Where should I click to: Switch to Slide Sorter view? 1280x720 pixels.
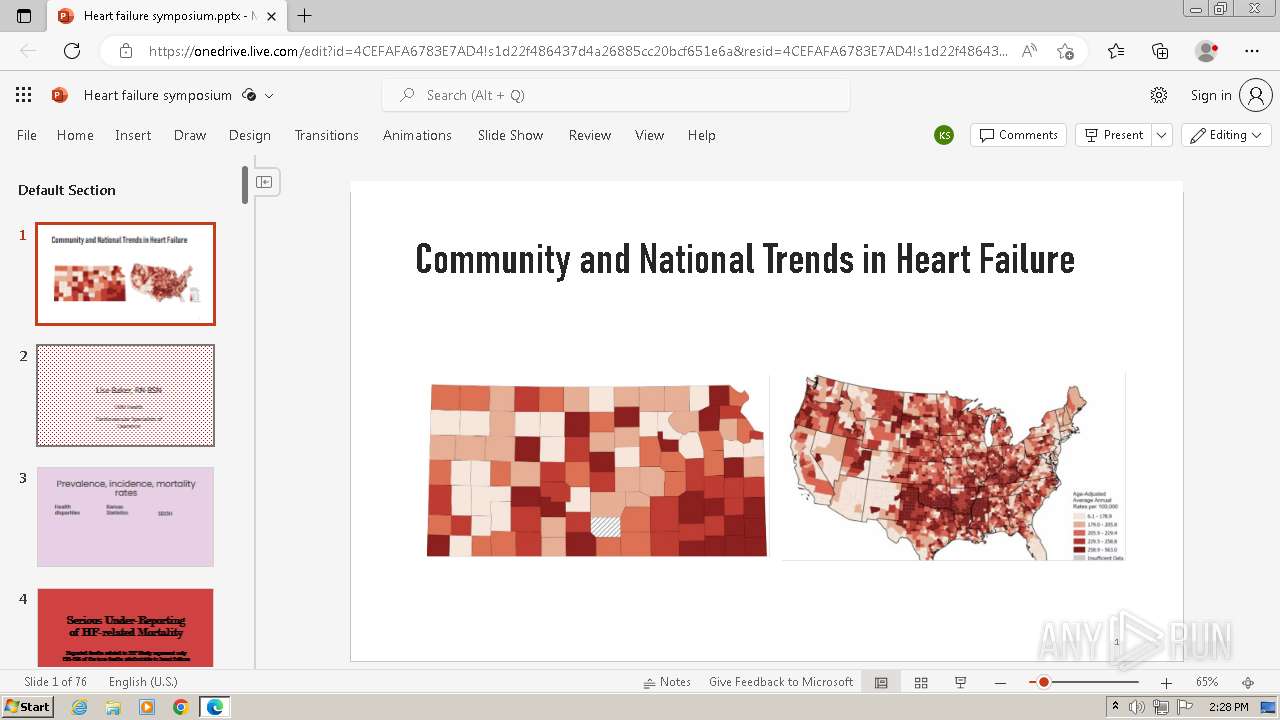(x=921, y=682)
